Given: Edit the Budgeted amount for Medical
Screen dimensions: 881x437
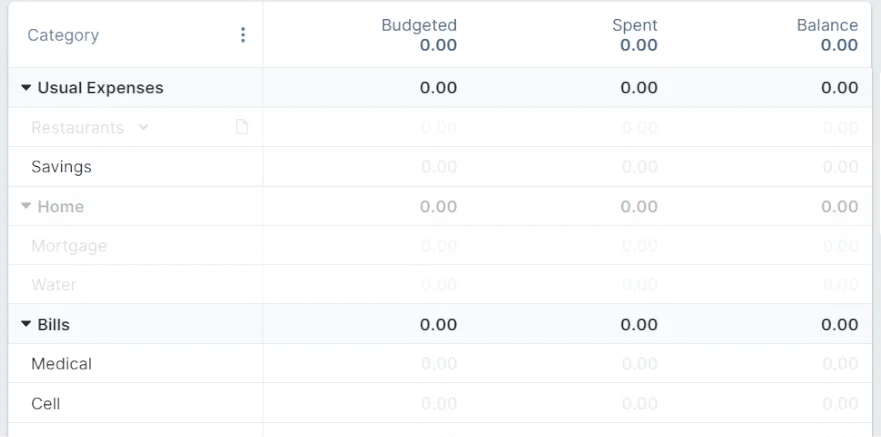Looking at the screenshot, I should [x=438, y=364].
